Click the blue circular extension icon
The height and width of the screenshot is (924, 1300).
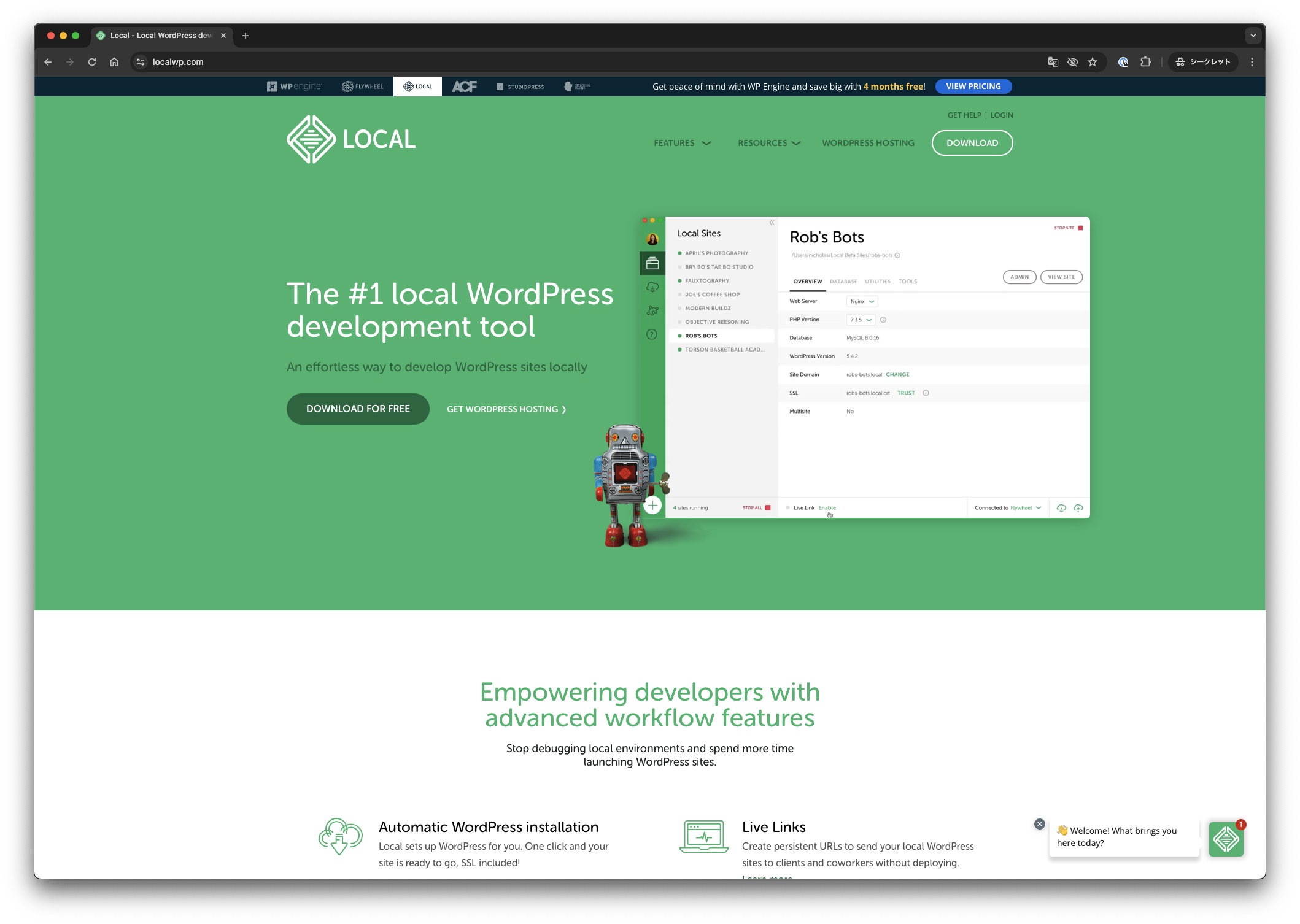(1123, 62)
